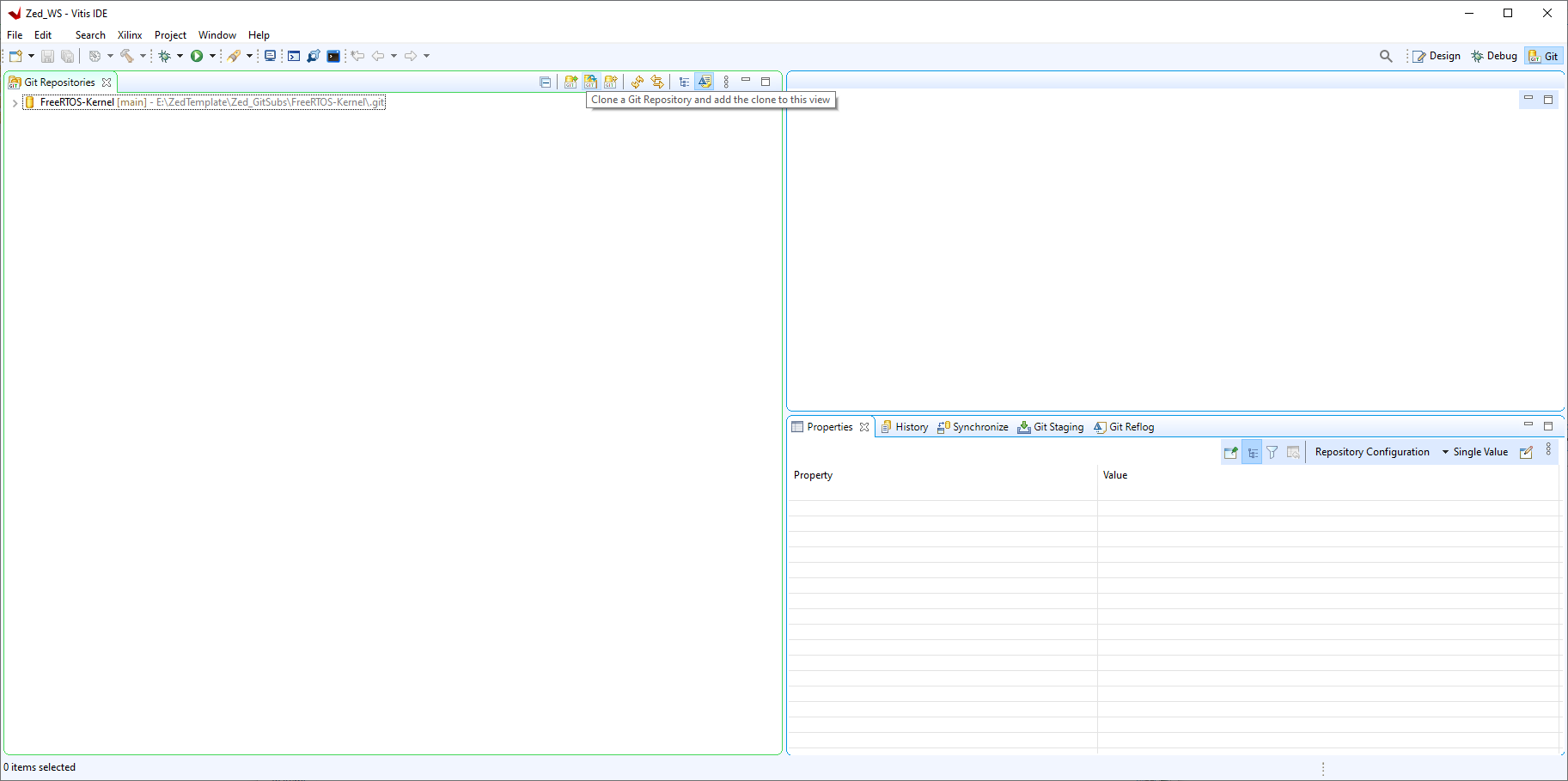The width and height of the screenshot is (1568, 781).
Task: Click the blue connector target icon
Action: pyautogui.click(x=314, y=56)
